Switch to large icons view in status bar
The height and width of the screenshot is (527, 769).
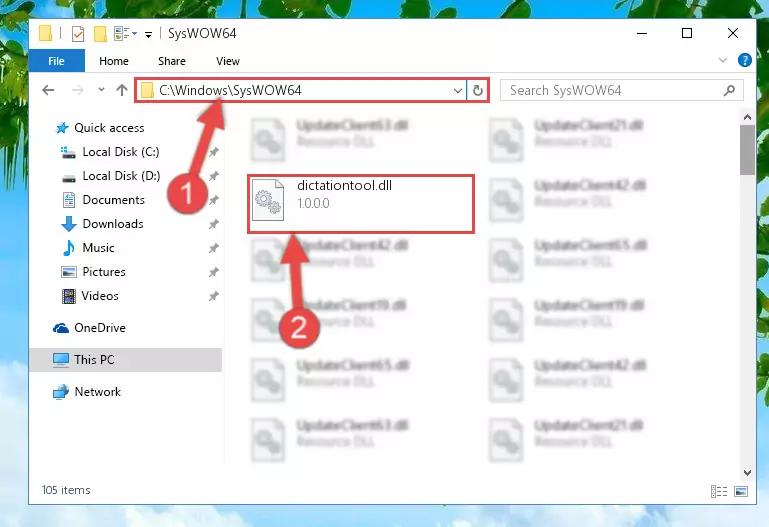[741, 491]
